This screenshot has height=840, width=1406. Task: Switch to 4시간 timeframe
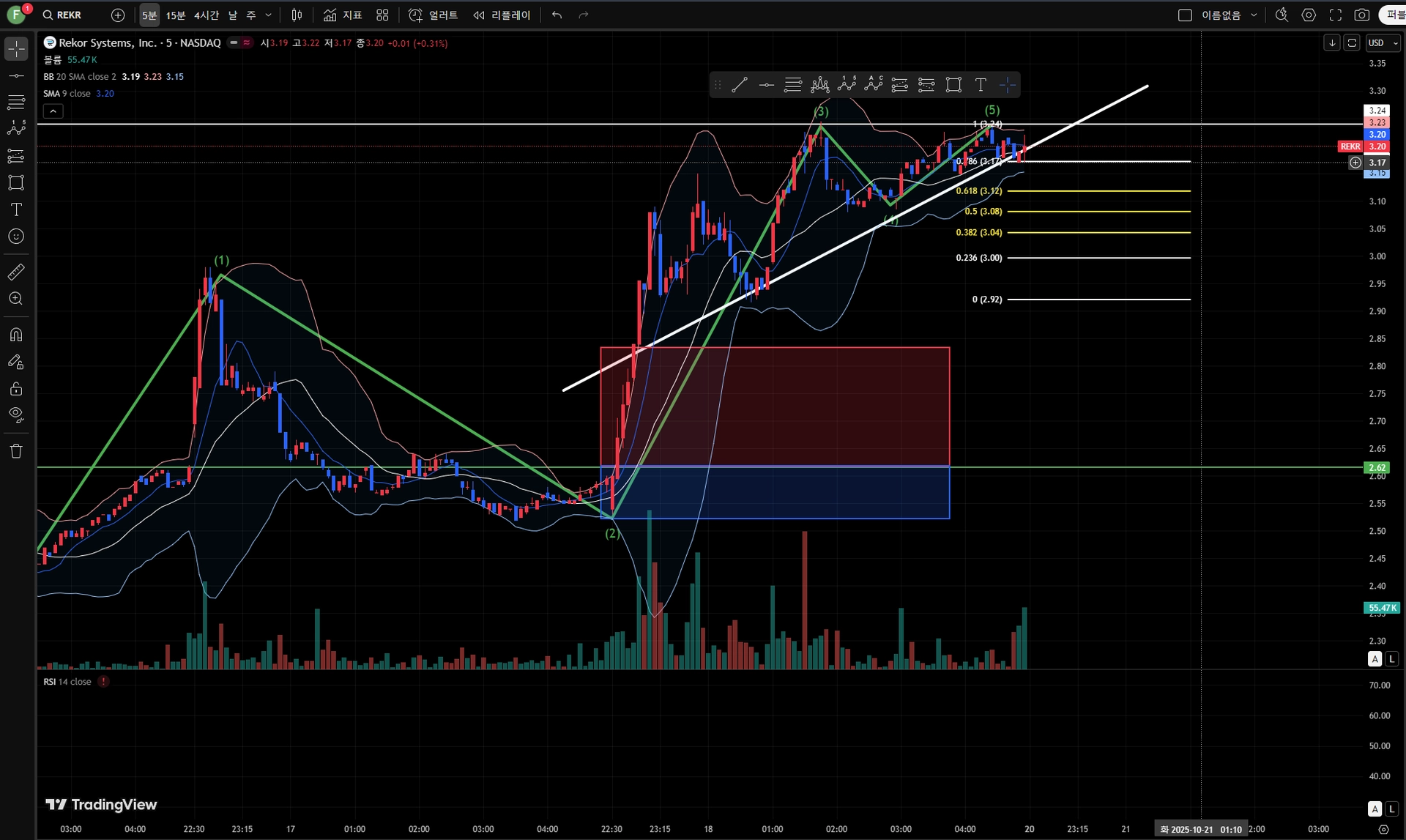[x=207, y=15]
